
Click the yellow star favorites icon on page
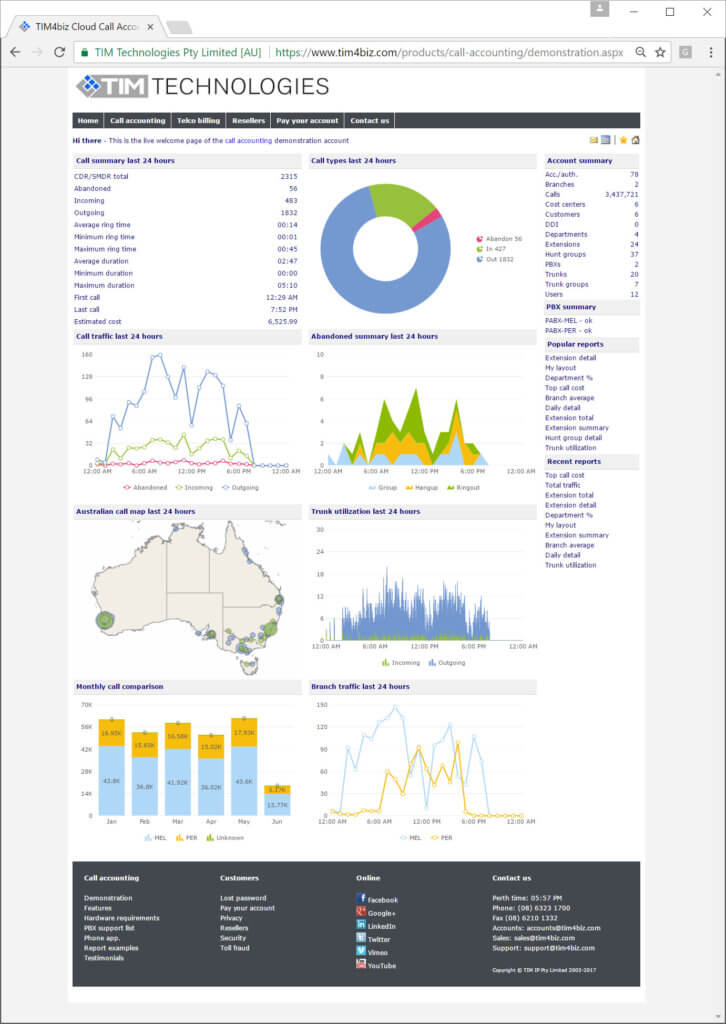pyautogui.click(x=623, y=140)
